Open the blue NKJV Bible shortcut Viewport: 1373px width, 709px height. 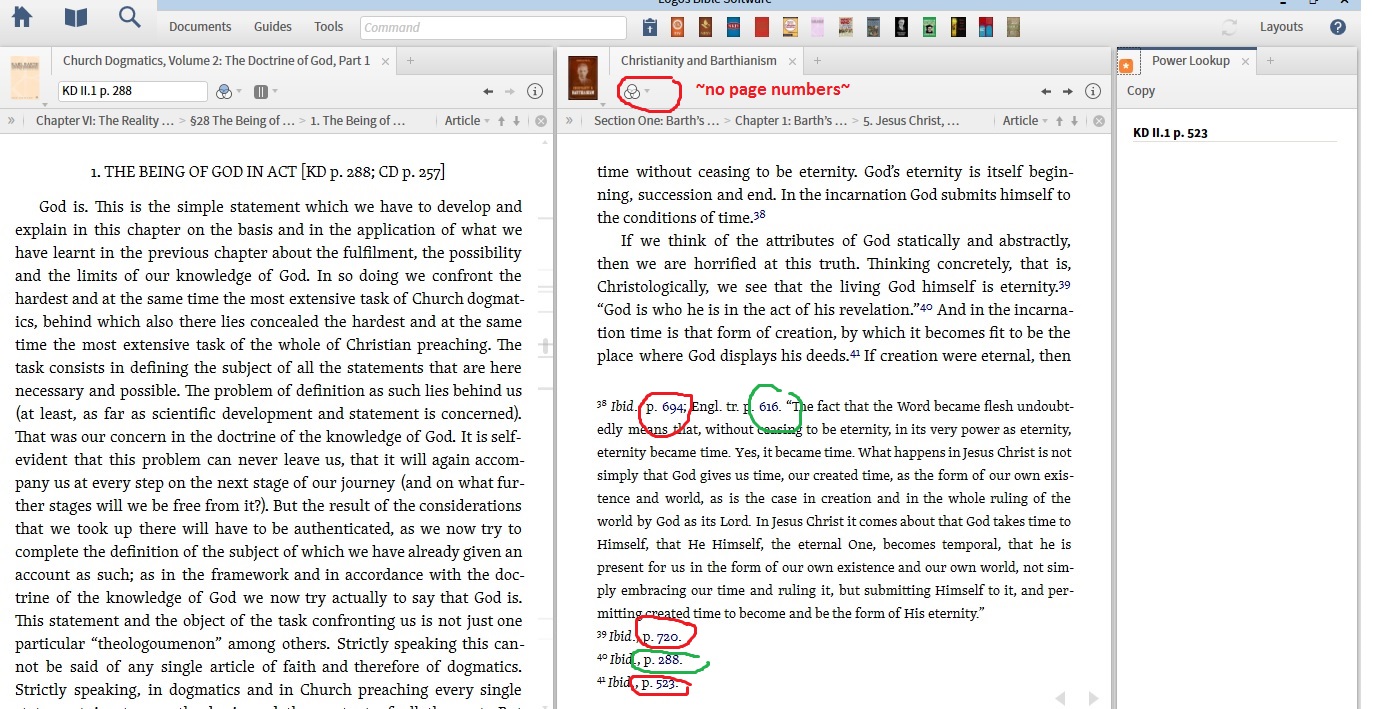pyautogui.click(x=733, y=27)
